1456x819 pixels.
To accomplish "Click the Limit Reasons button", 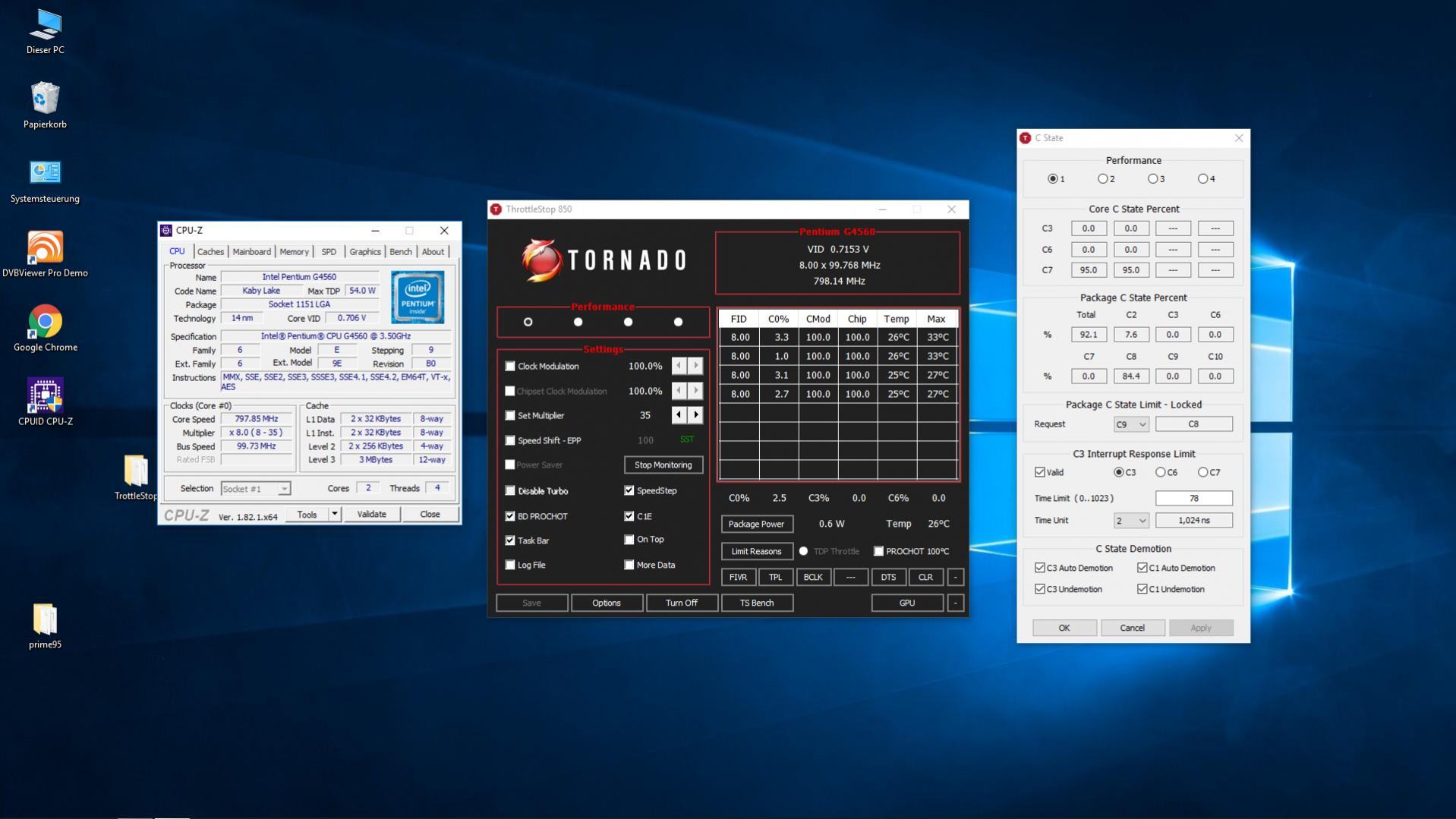I will tap(756, 552).
